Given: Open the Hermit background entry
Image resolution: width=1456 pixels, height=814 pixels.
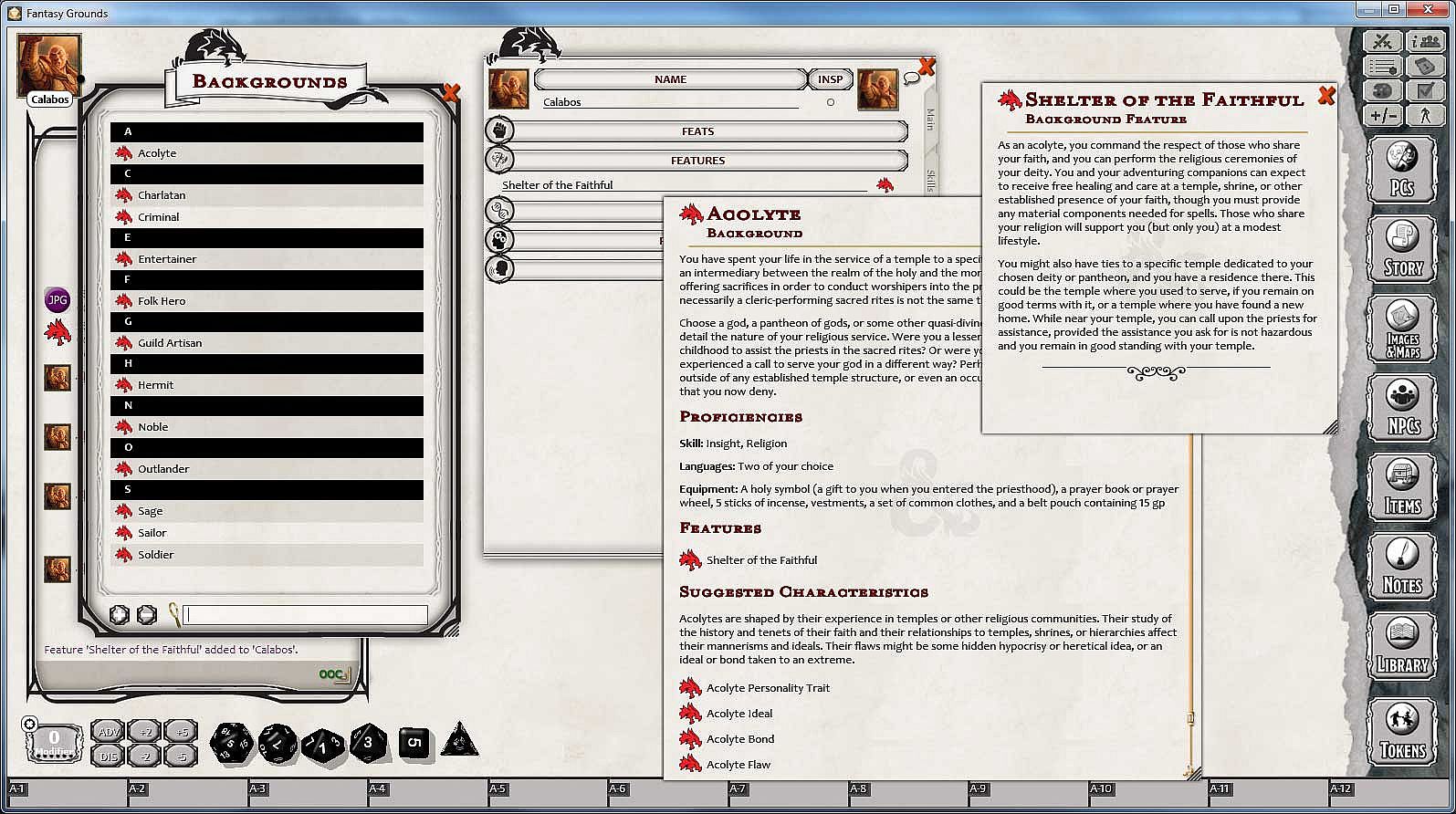Looking at the screenshot, I should pyautogui.click(x=267, y=385).
